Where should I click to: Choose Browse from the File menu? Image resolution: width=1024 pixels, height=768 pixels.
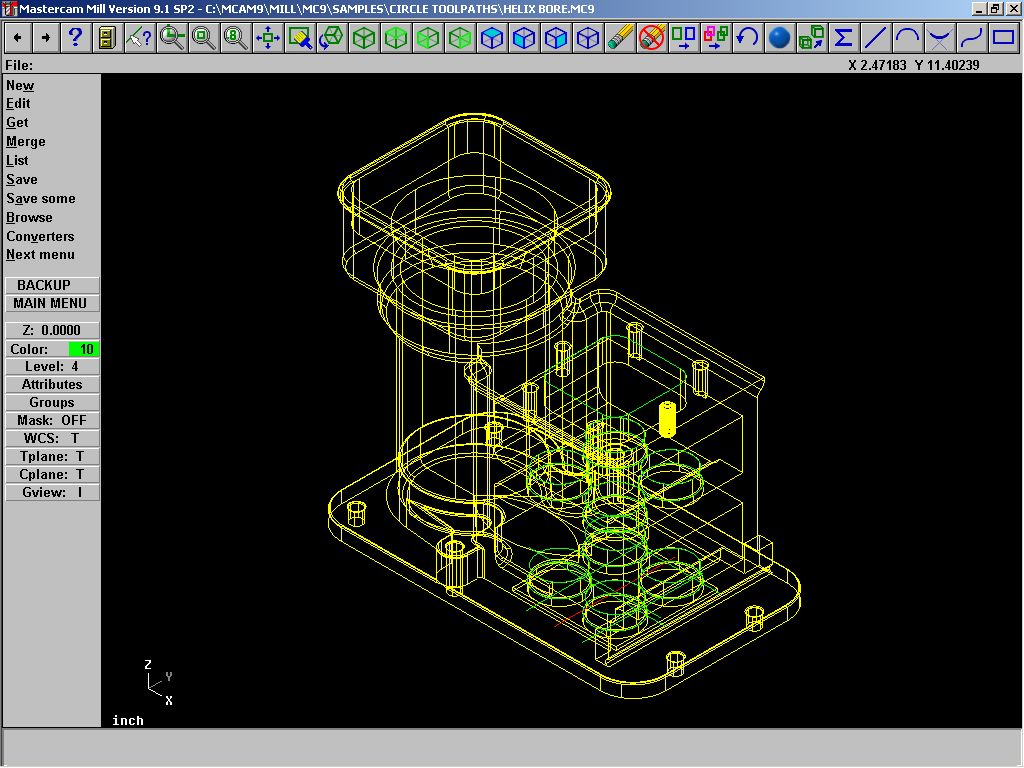29,217
